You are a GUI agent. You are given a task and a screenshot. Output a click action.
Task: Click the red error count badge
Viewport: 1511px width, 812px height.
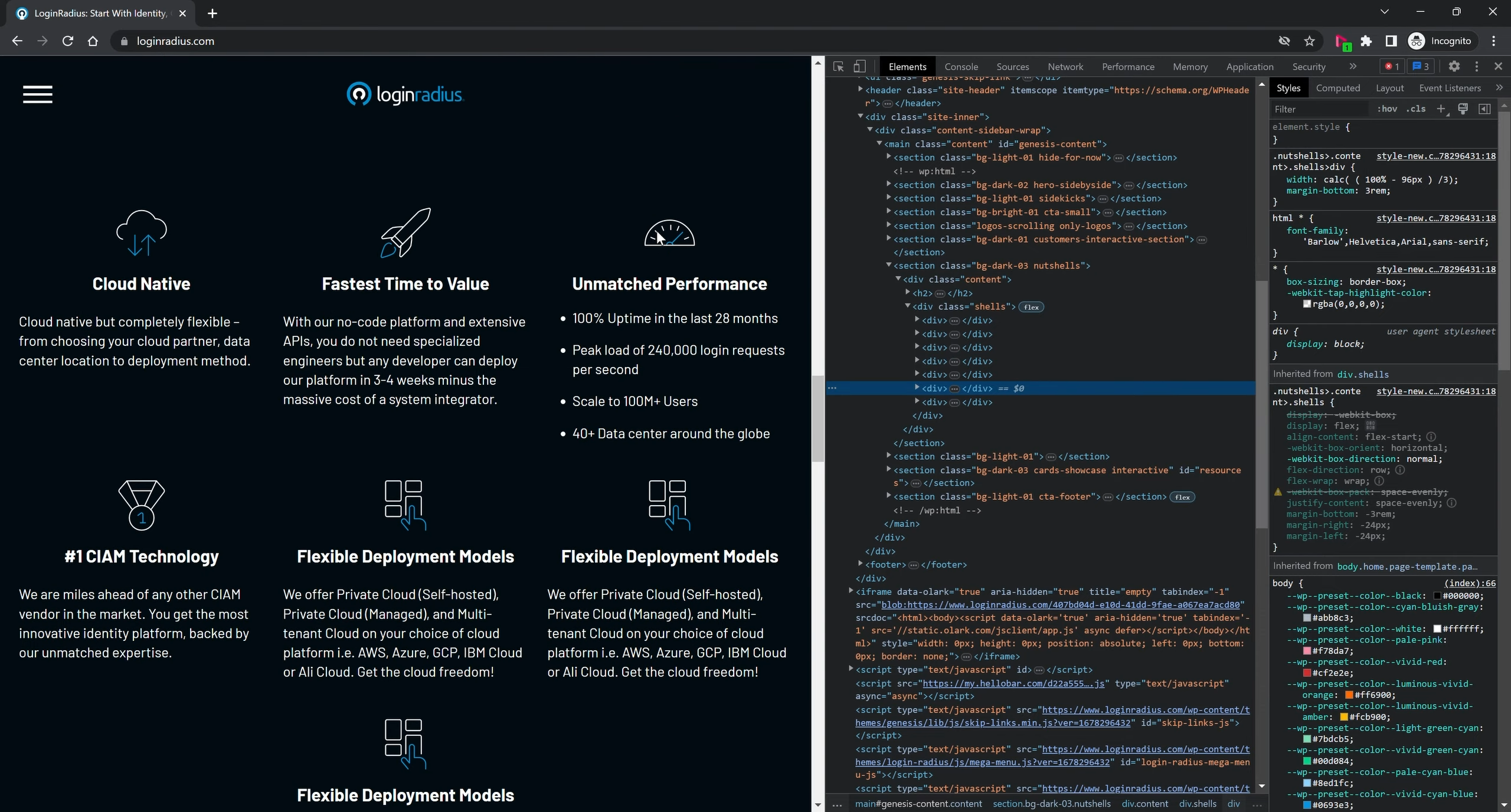click(1392, 67)
